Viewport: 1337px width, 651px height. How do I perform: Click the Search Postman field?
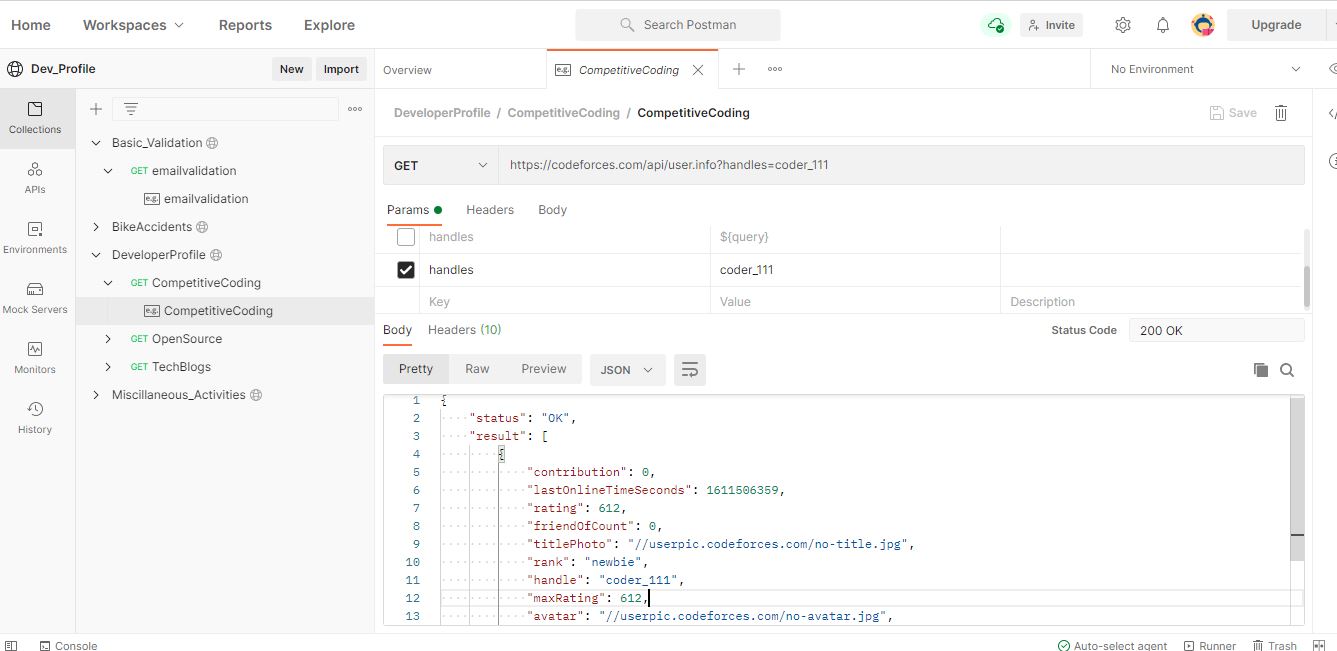tap(678, 25)
